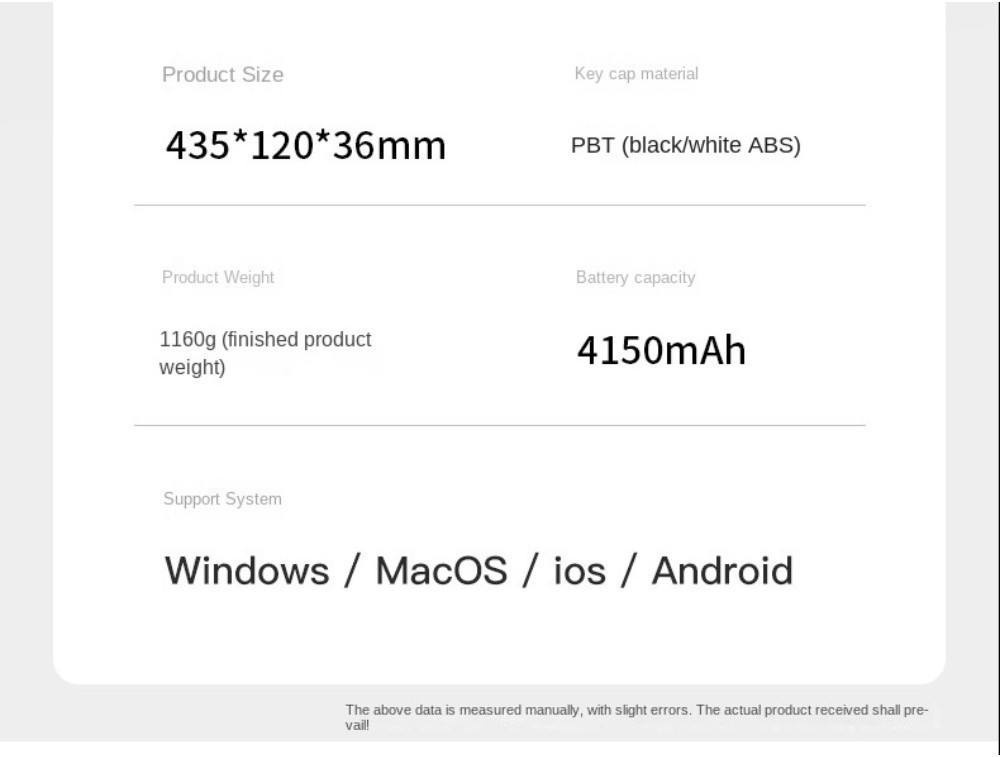Click the Key cap material label
This screenshot has height=757, width=1000.
[636, 74]
